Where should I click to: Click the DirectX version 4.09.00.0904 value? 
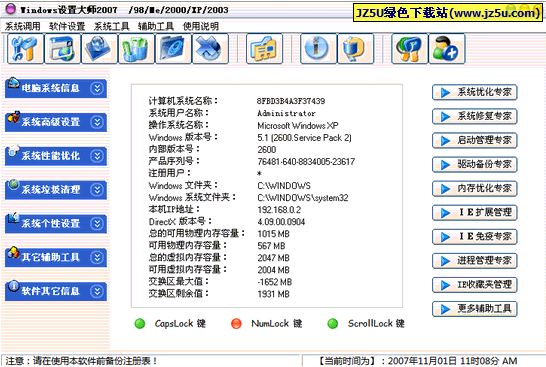coord(281,222)
